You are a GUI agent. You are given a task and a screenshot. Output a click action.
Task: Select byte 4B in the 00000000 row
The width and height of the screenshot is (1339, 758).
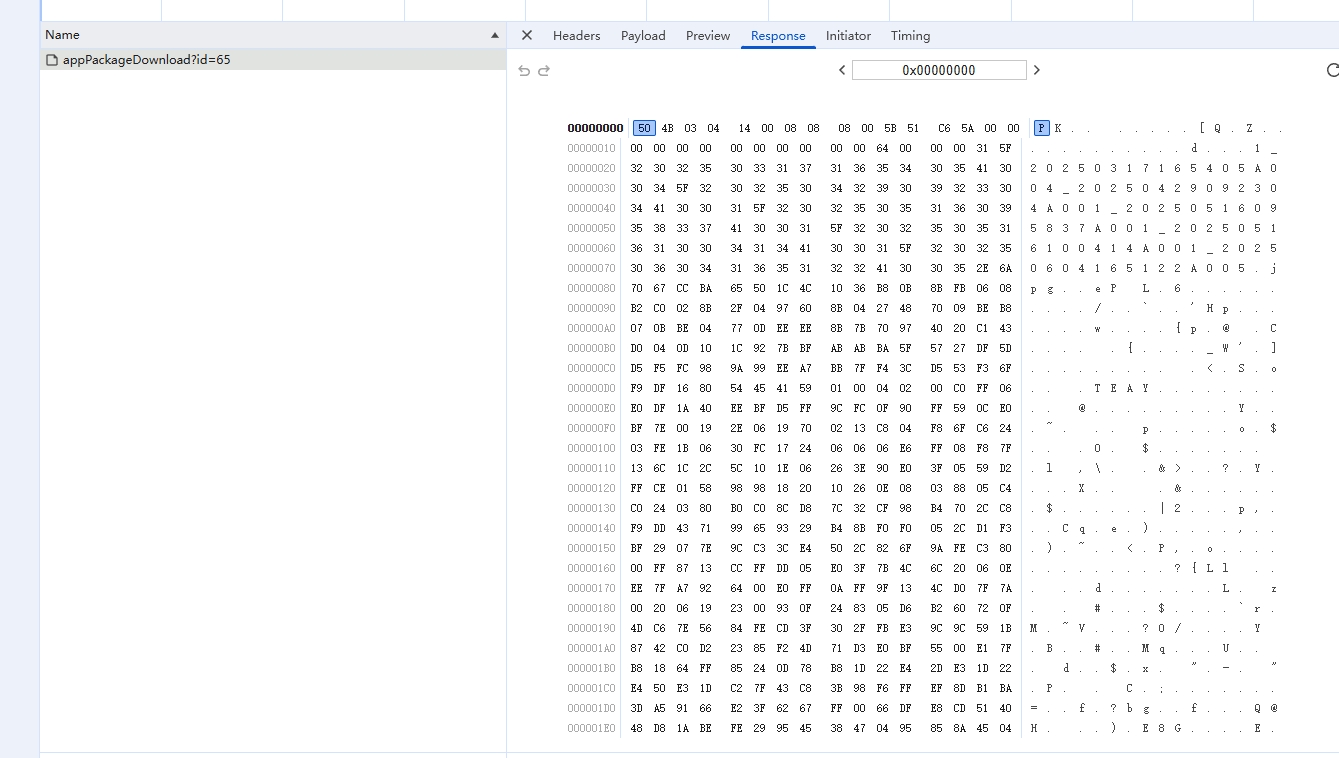667,128
